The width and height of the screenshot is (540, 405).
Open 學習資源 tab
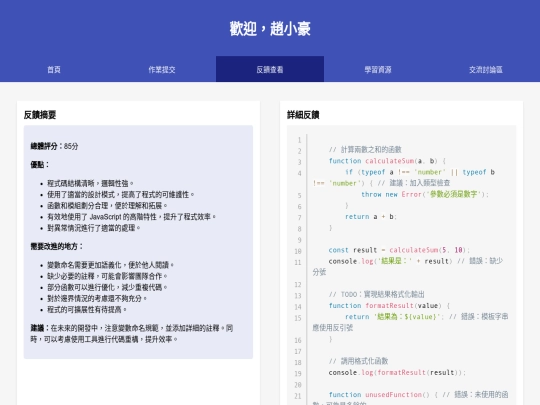pyautogui.click(x=378, y=70)
